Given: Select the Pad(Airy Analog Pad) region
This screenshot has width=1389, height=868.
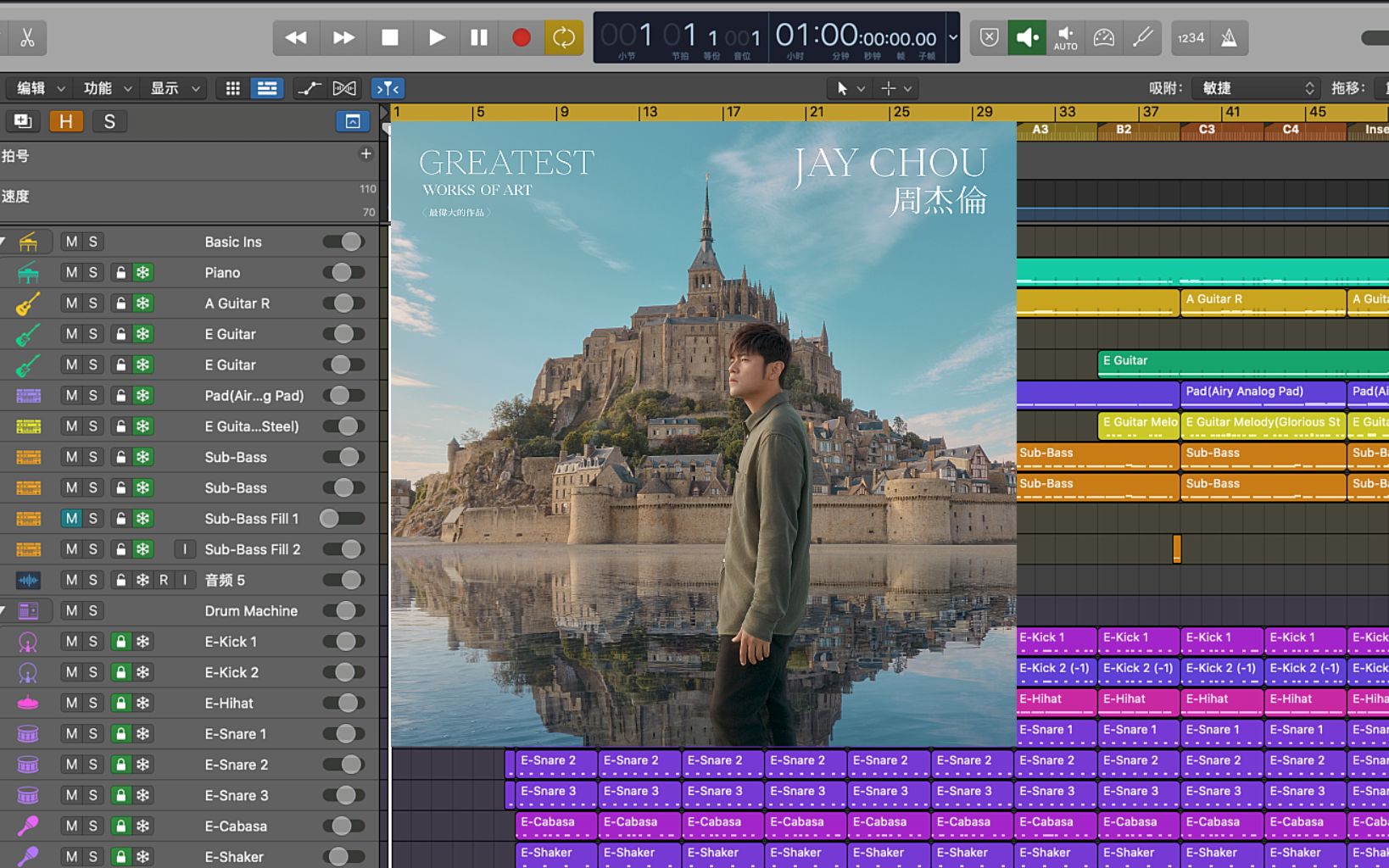Looking at the screenshot, I should [x=1263, y=394].
